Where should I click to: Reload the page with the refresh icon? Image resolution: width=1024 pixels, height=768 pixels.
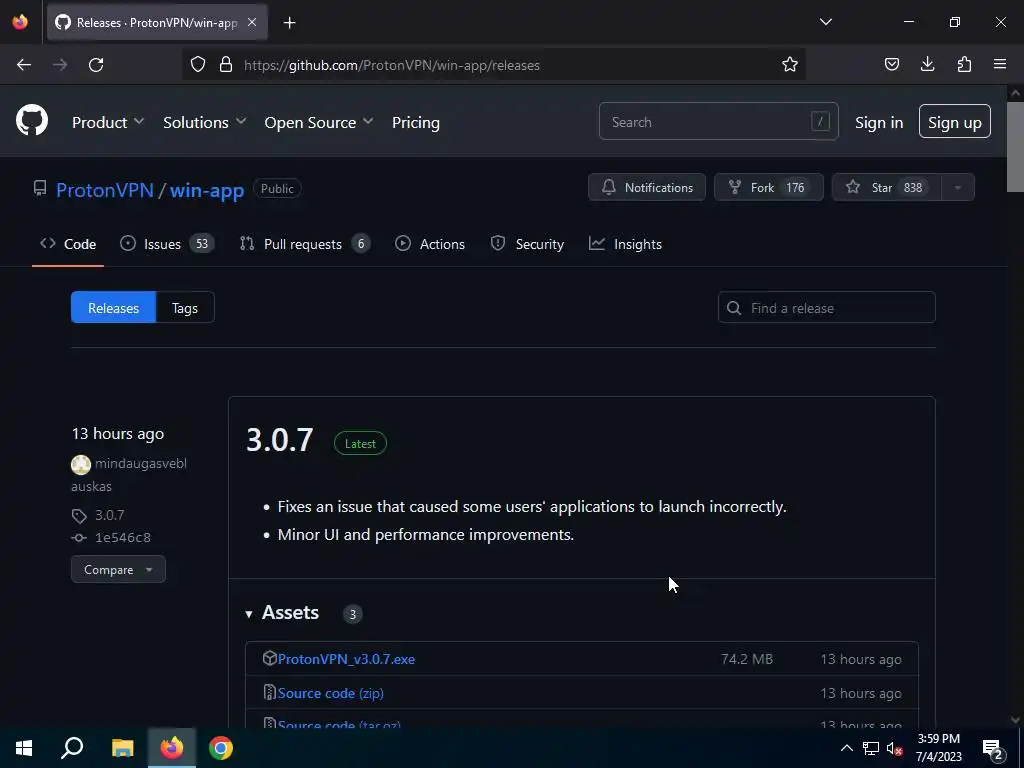coord(96,65)
